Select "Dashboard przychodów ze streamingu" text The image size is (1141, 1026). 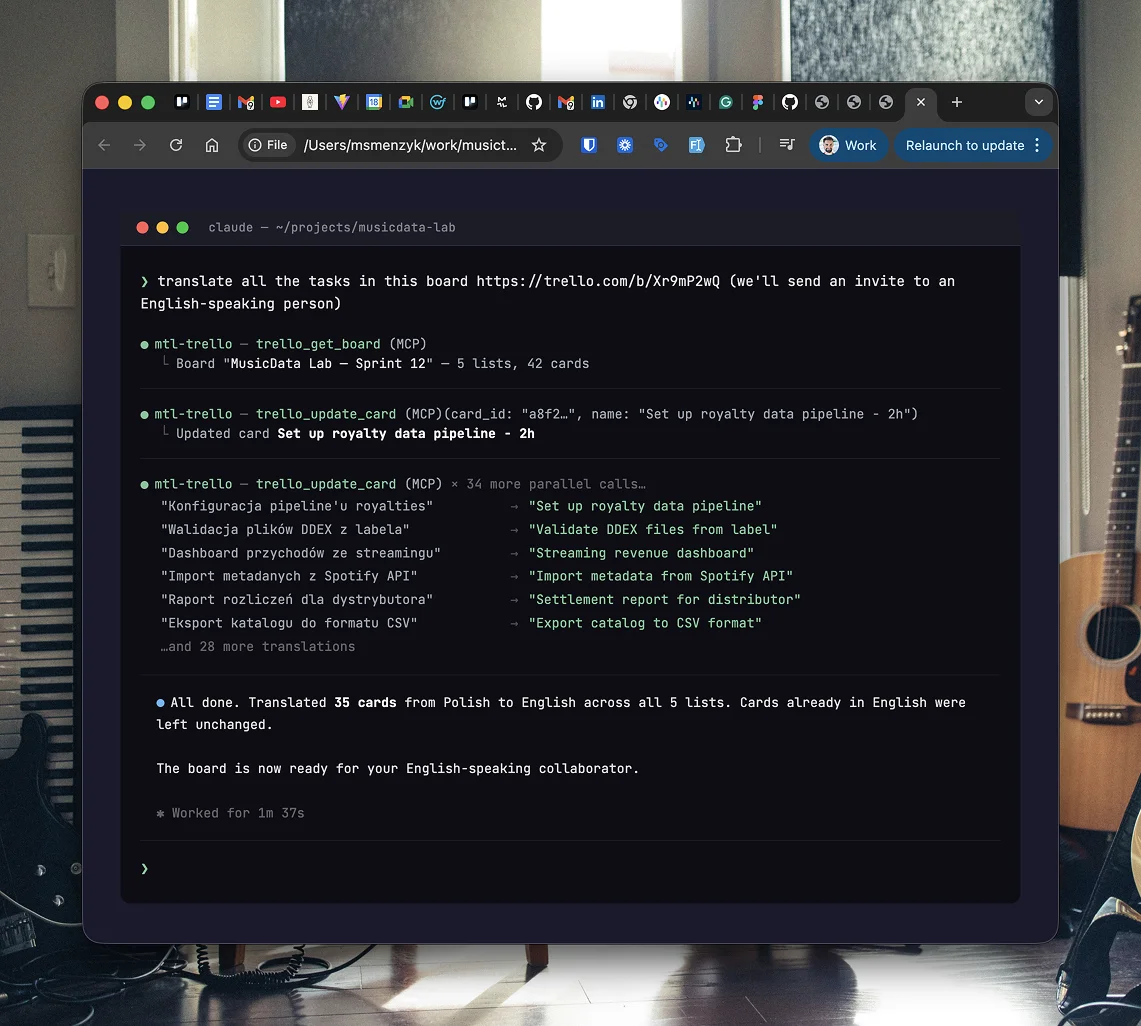click(x=301, y=554)
